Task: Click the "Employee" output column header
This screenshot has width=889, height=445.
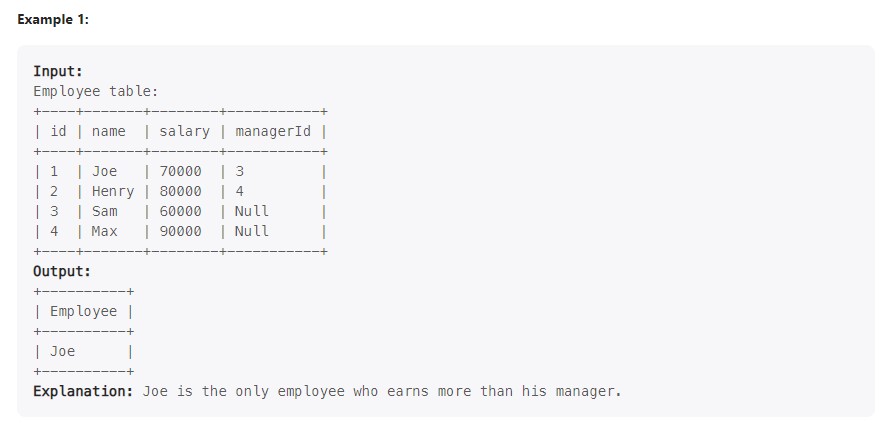Action: pos(83,311)
